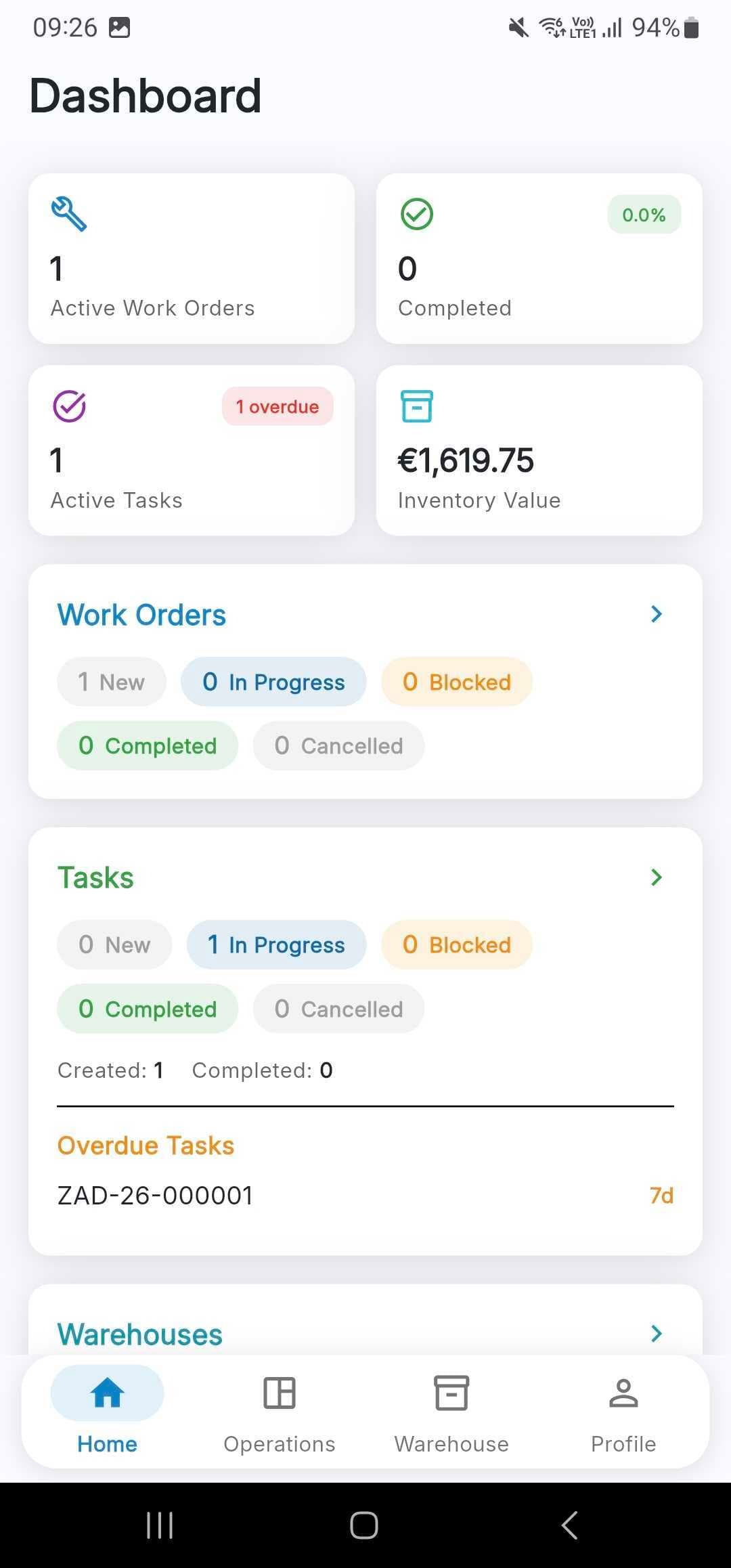Open overdue task ZAD-26-000001
731x1568 pixels.
(x=156, y=1195)
